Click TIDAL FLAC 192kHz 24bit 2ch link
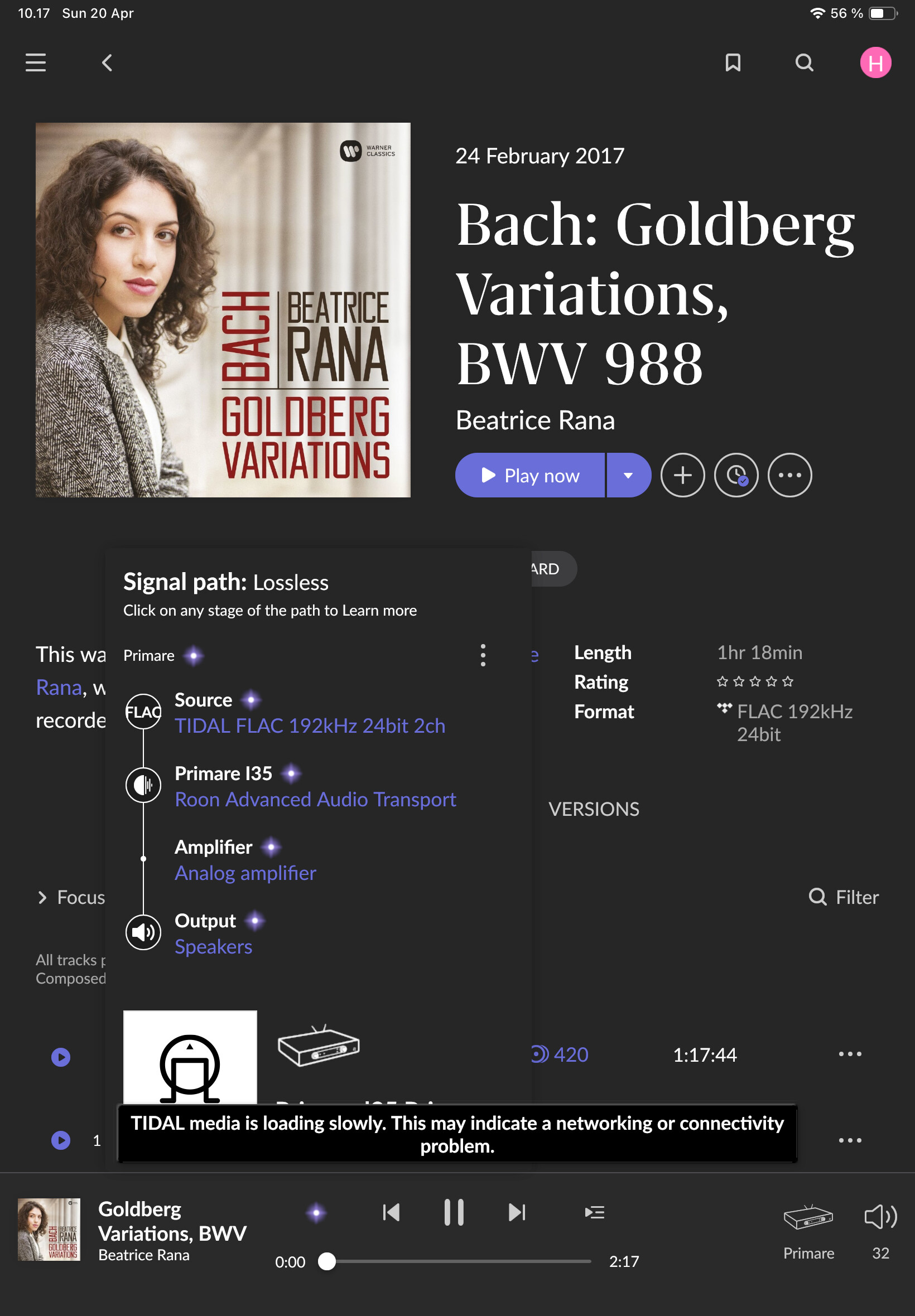This screenshot has width=915, height=1316. [x=310, y=726]
